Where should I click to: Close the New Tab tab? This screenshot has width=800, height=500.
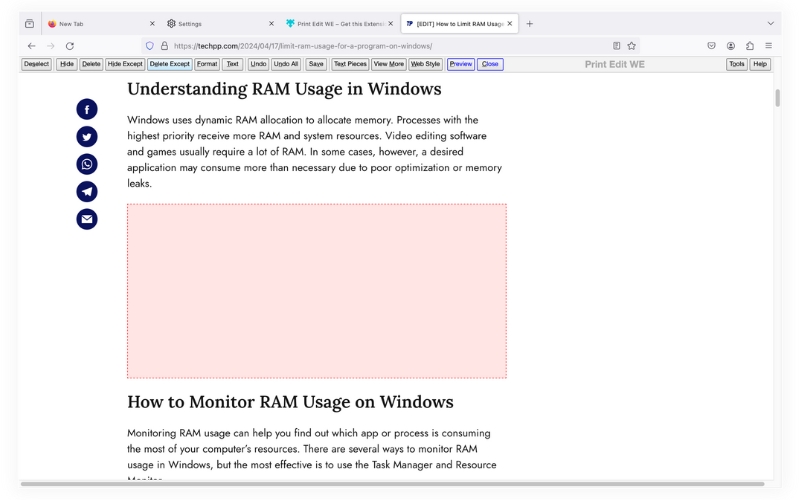tap(152, 24)
